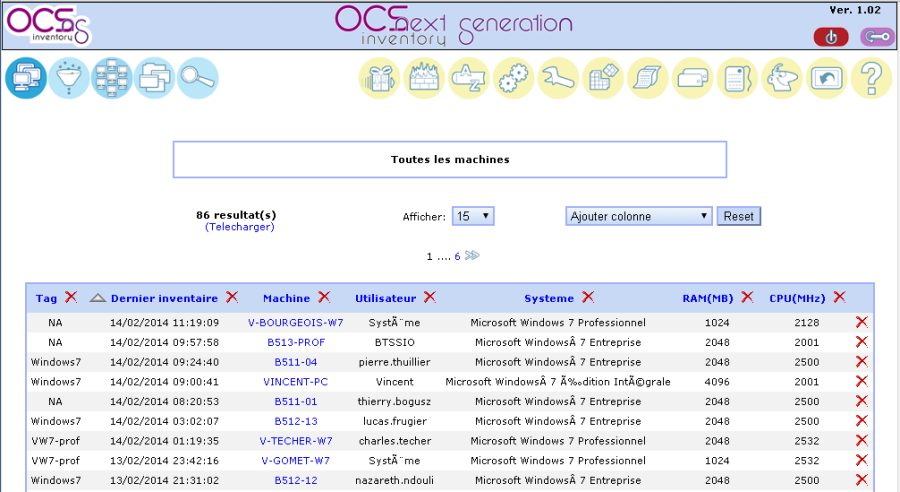
Task: Go to page 6
Action: 457,257
